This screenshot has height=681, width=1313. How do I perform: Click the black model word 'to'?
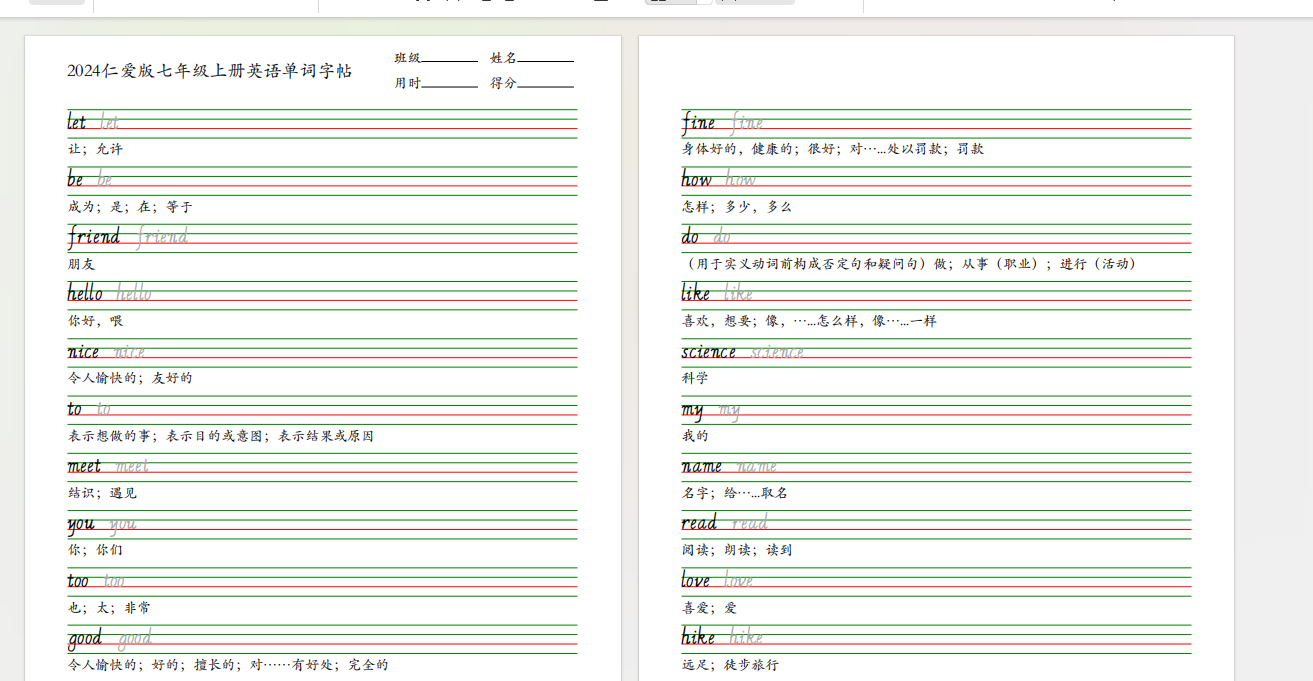[75, 409]
